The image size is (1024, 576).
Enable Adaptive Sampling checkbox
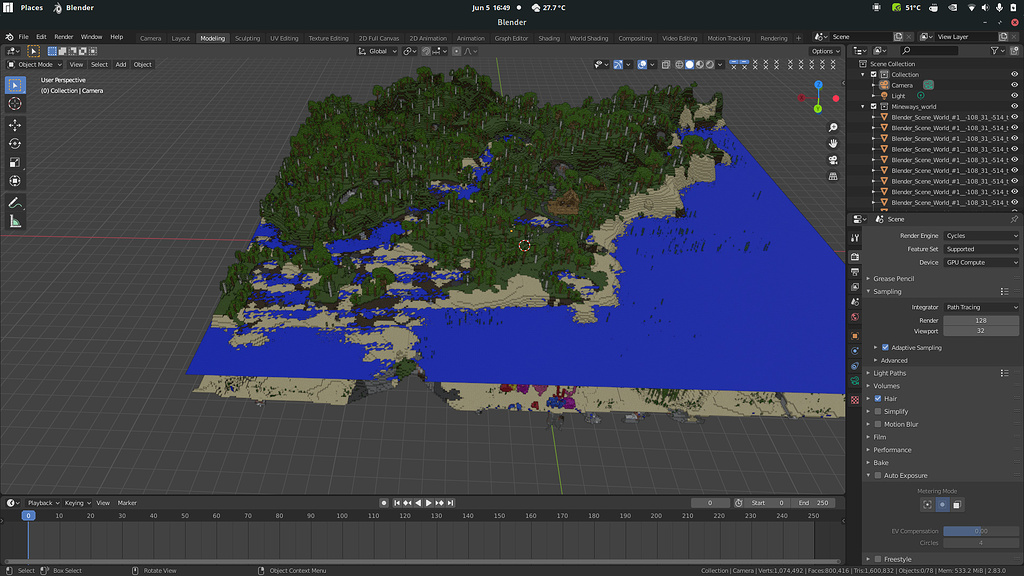point(885,347)
